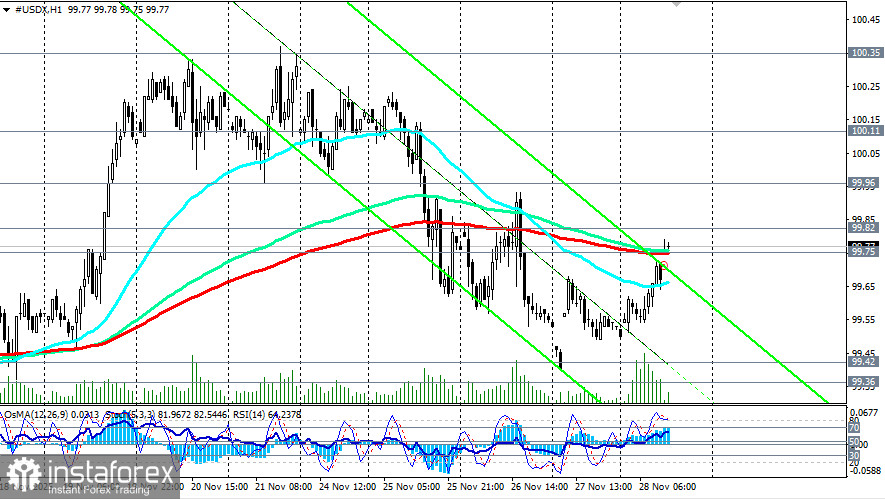
Task: Click the 21 Nov 08:00 time label
Action: (283, 487)
